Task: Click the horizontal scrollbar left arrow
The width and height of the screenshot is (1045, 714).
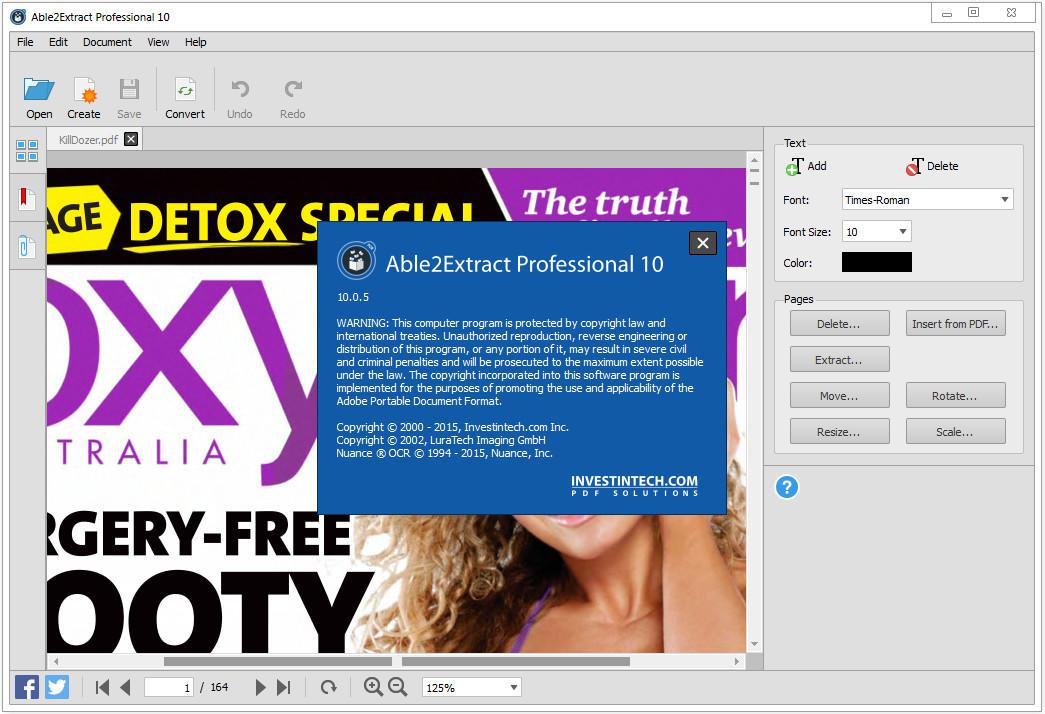Action: tap(56, 661)
